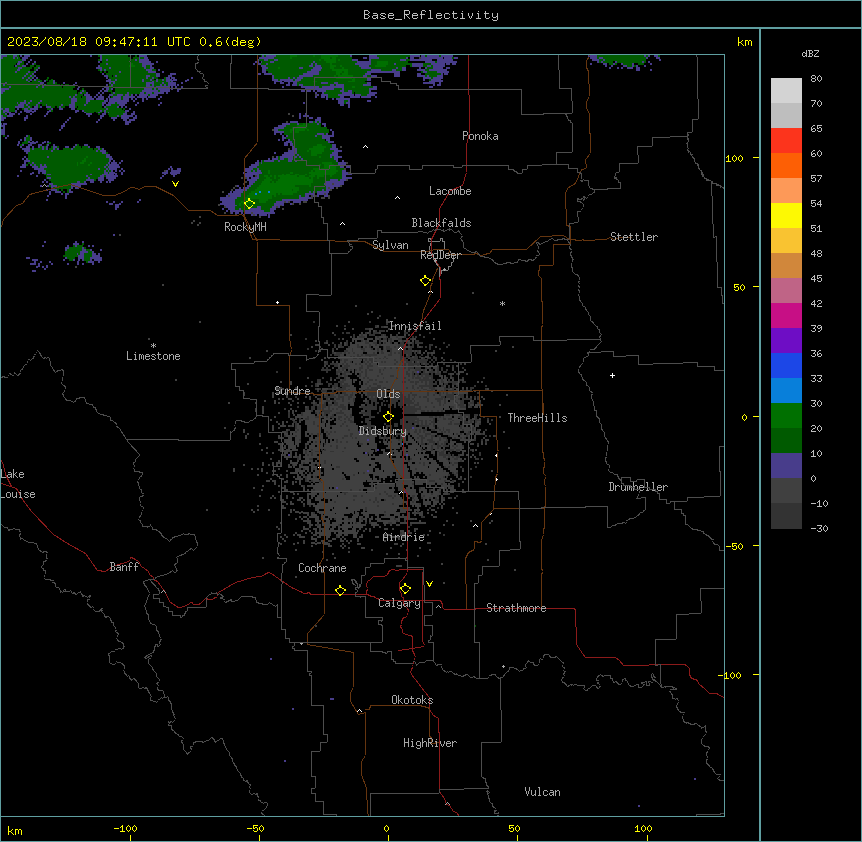
Task: Select the yellow diamond marker south of RedDeer
Action: 426,281
